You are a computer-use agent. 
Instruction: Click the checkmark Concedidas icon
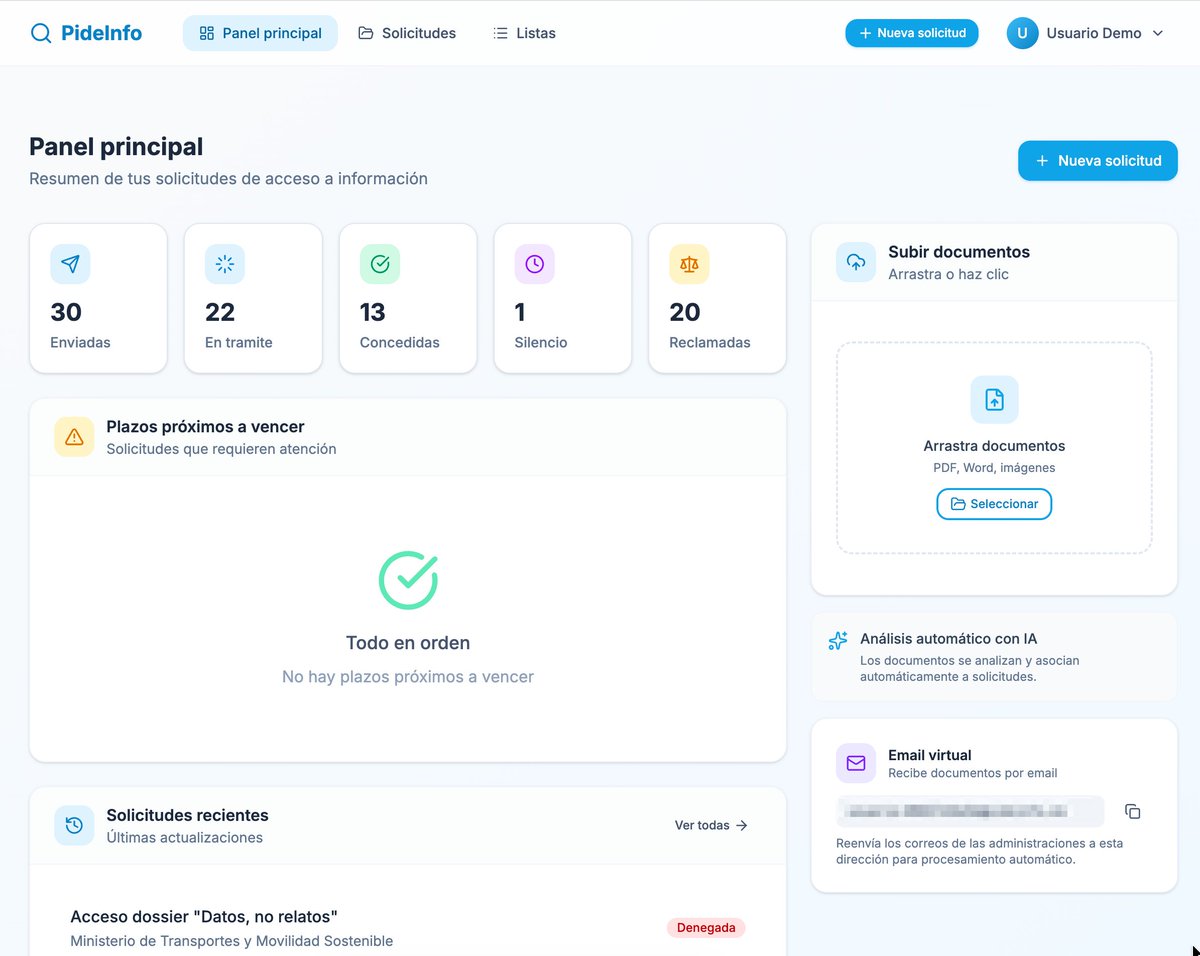pos(380,264)
